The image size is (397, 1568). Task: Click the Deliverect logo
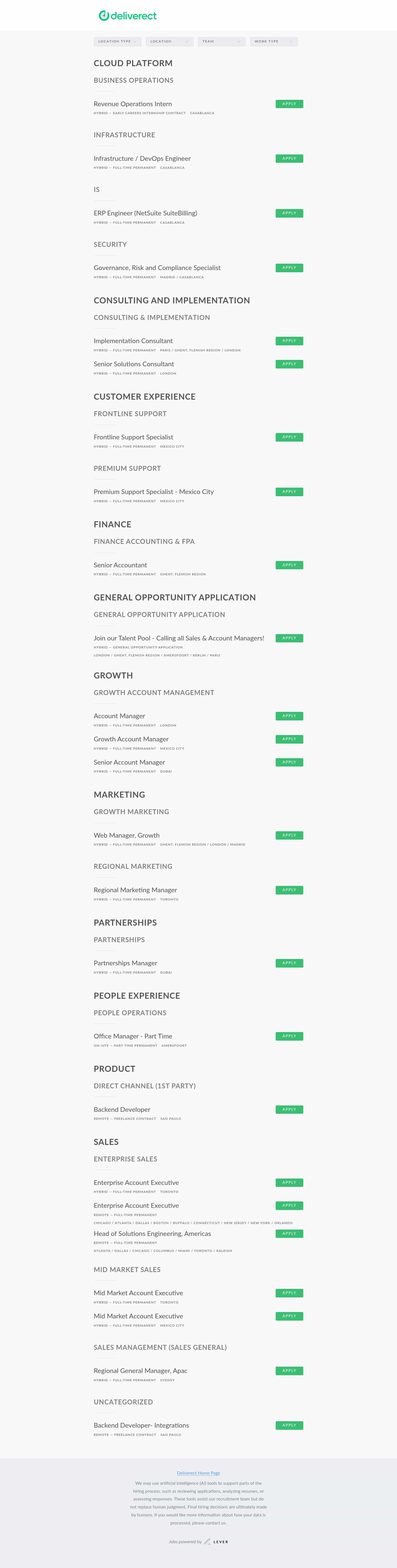coord(128,16)
